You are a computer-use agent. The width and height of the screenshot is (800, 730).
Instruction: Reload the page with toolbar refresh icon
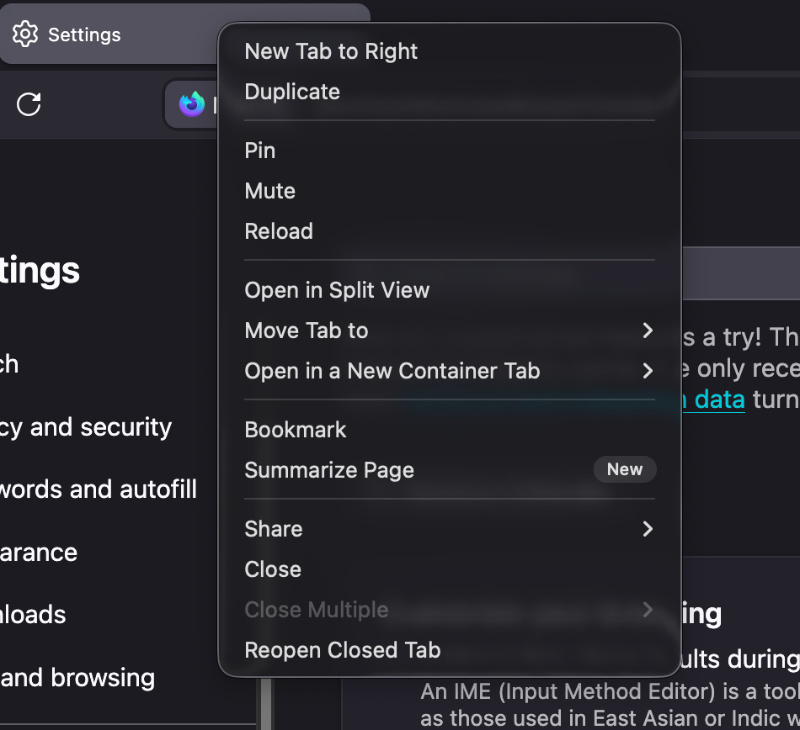coord(29,105)
